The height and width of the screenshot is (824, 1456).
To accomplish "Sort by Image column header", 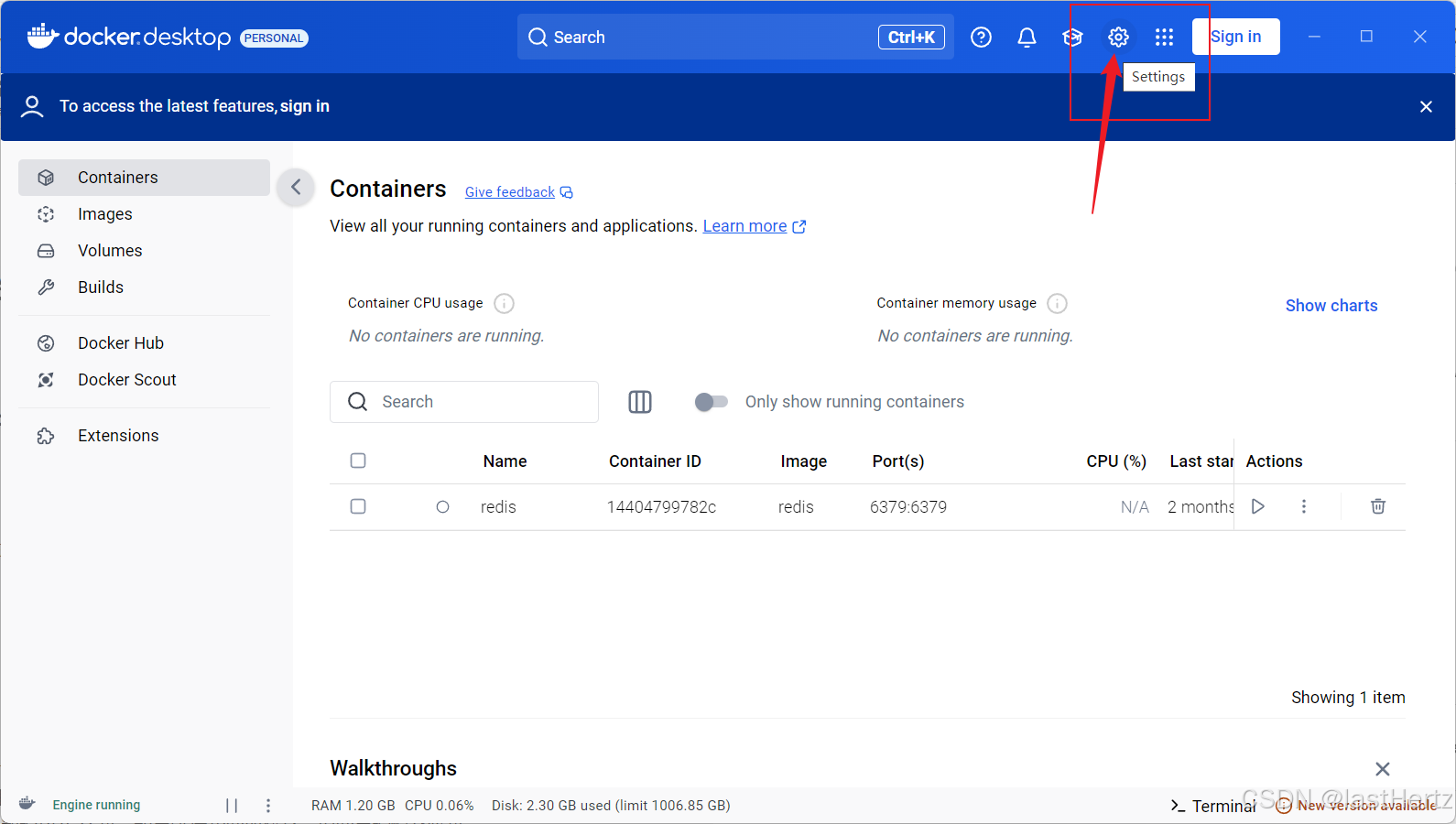I will [x=803, y=461].
